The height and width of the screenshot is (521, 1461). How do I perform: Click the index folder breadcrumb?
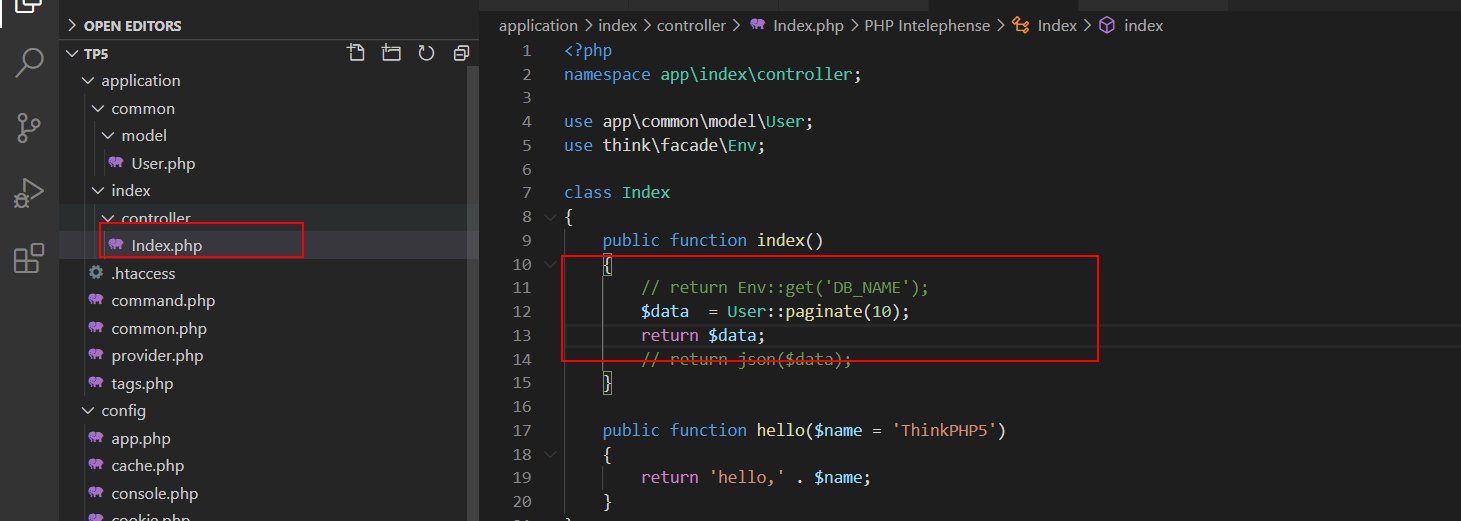point(617,26)
